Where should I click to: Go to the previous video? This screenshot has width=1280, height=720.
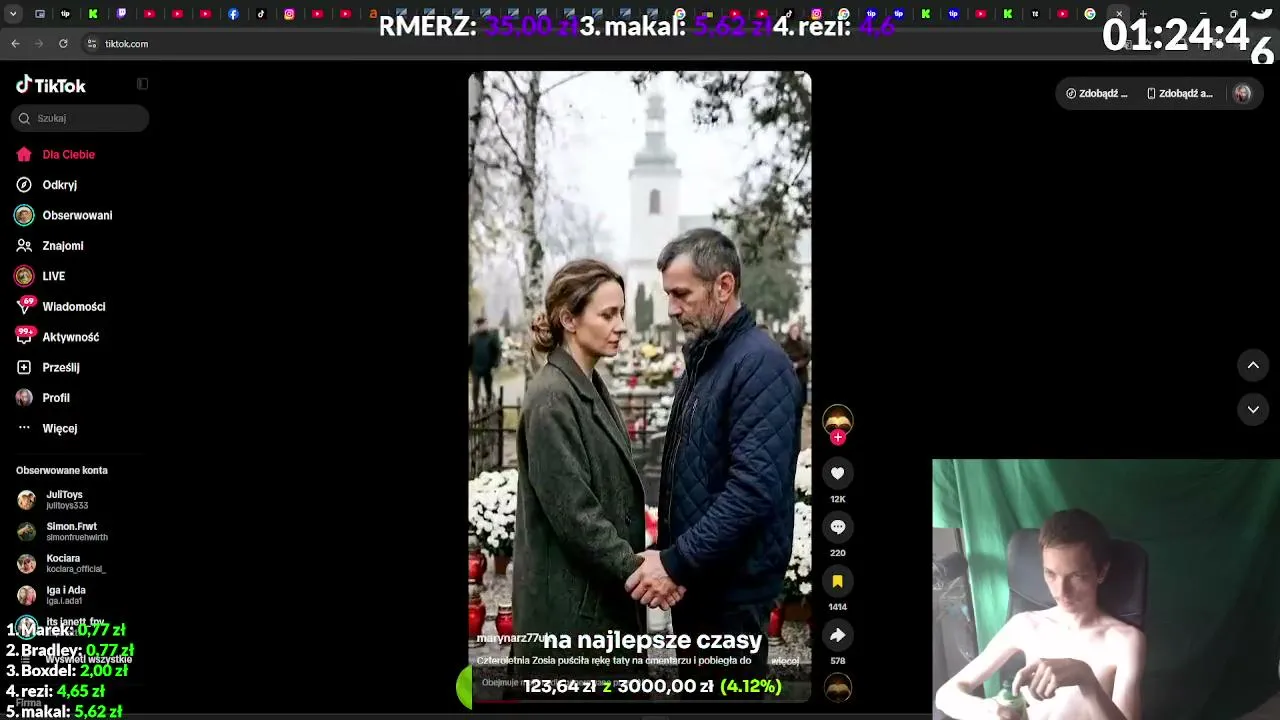pyautogui.click(x=1253, y=365)
